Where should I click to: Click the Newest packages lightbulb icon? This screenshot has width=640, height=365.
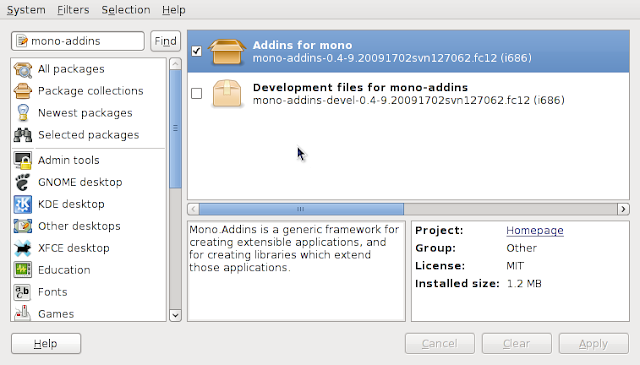23,113
